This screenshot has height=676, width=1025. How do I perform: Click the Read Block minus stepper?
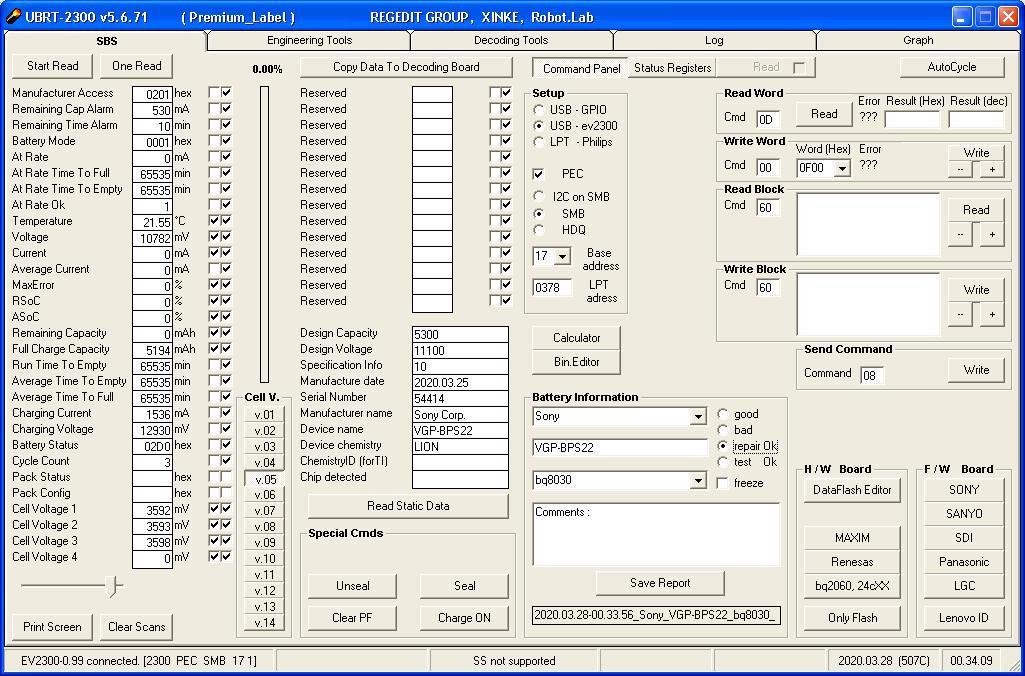(960, 234)
